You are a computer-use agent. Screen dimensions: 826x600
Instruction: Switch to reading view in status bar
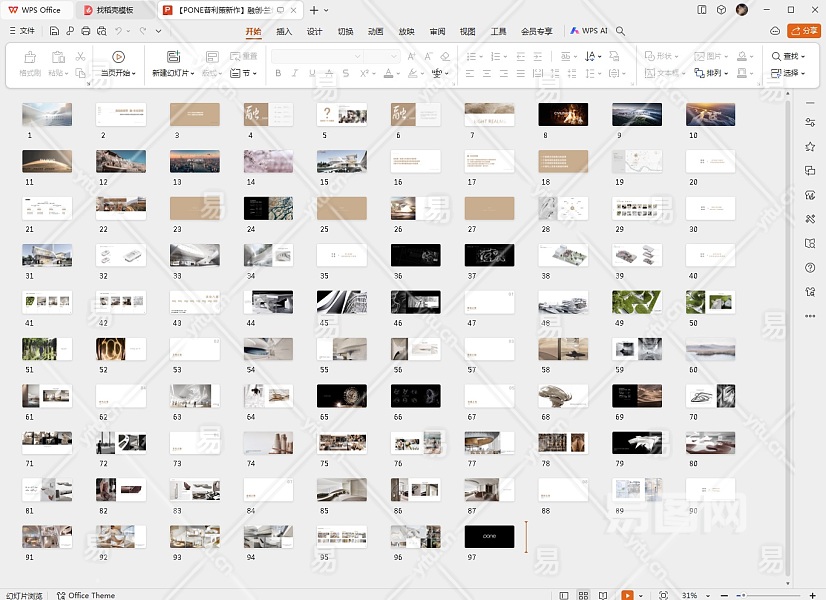pos(604,595)
